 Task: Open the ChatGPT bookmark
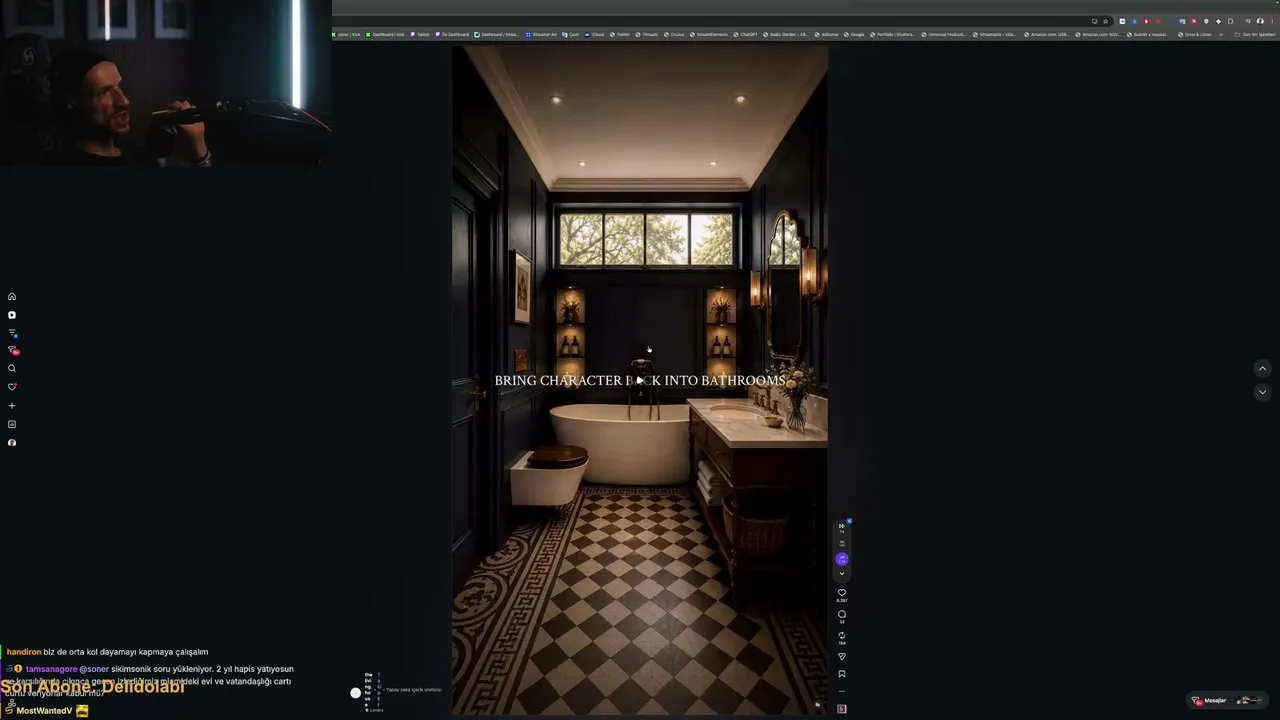tap(745, 34)
